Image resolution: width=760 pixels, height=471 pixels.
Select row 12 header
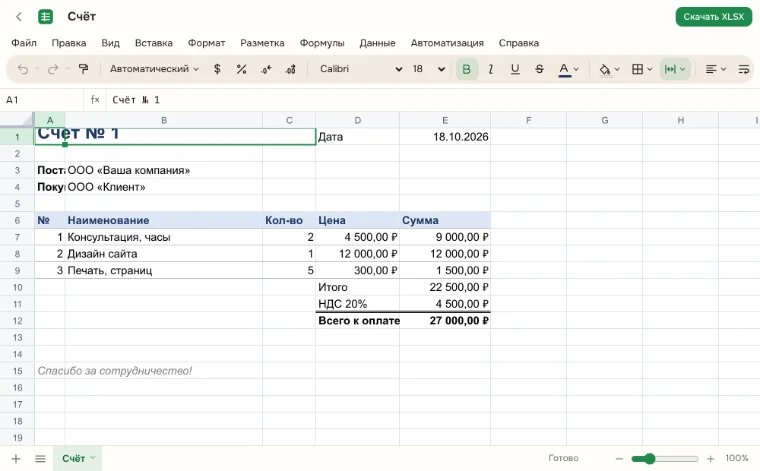coord(17,321)
